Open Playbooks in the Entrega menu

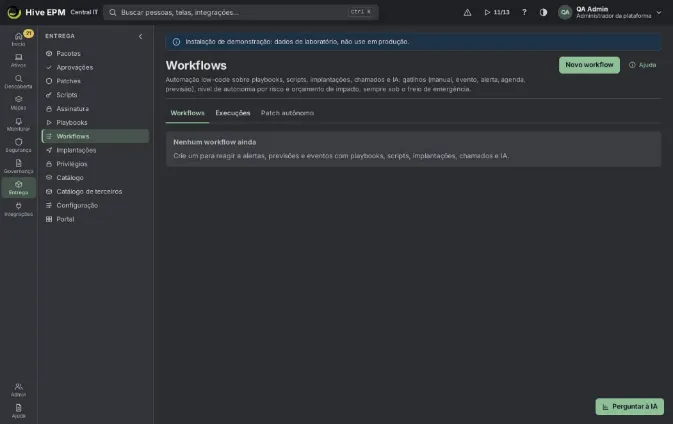point(95,123)
